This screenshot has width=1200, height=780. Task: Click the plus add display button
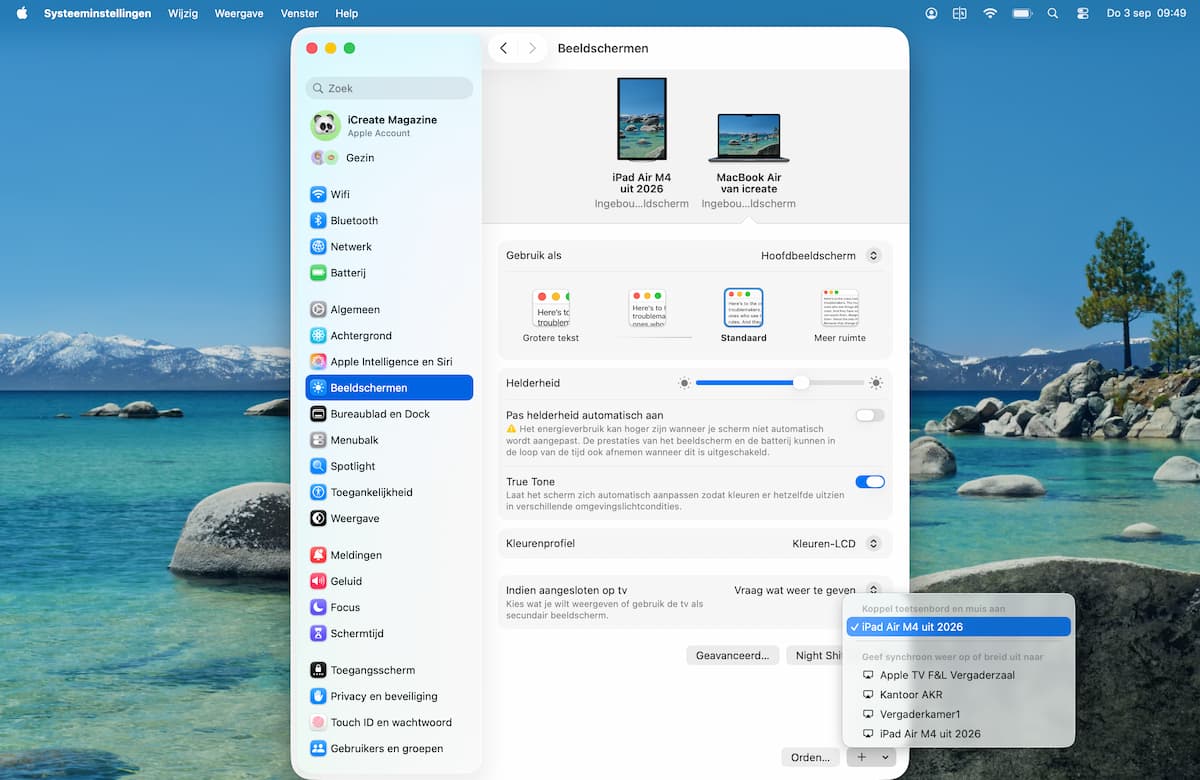[862, 757]
